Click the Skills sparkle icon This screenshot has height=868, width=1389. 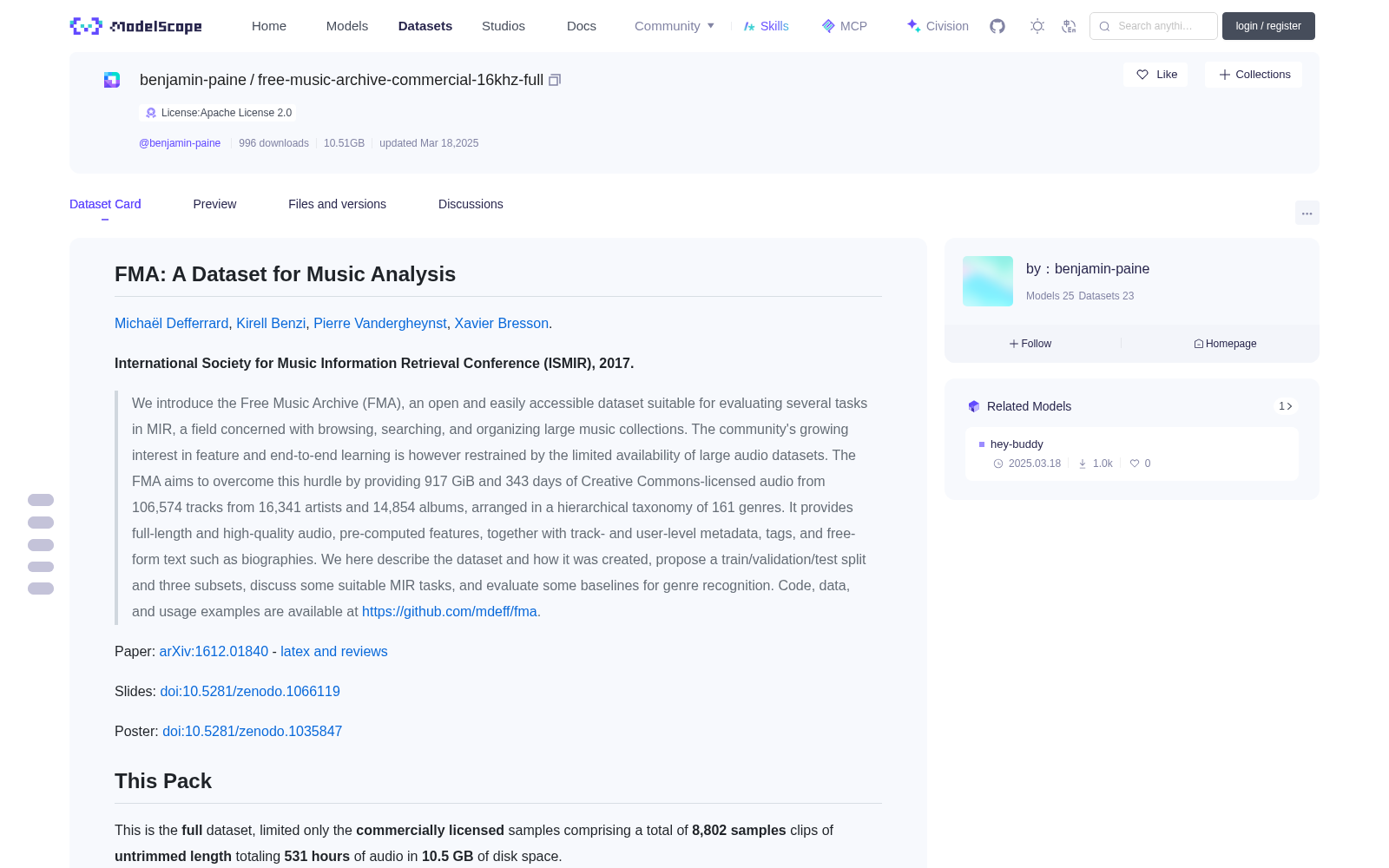click(749, 26)
